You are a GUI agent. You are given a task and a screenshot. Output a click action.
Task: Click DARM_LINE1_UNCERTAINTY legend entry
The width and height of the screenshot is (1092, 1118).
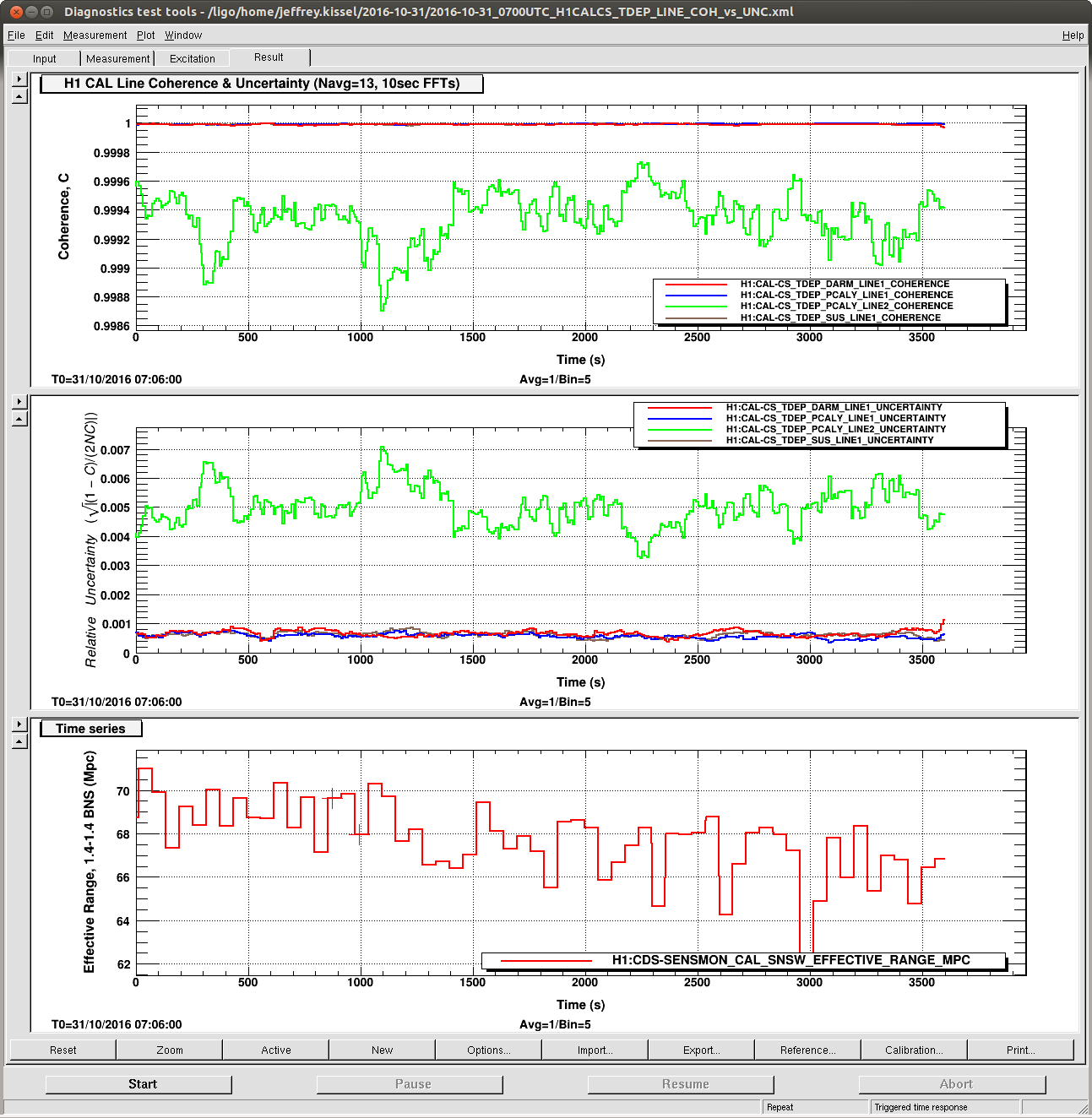tap(834, 407)
